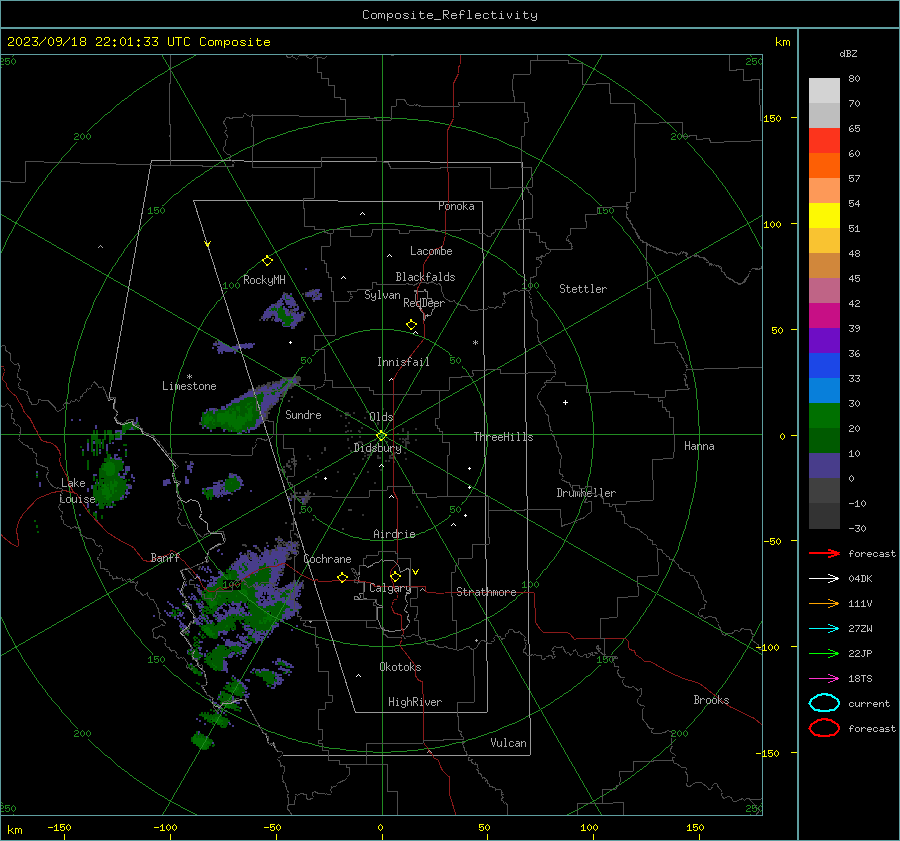This screenshot has height=841, width=900.
Task: Click the white plus marker west of Hanna
Action: pyautogui.click(x=565, y=402)
